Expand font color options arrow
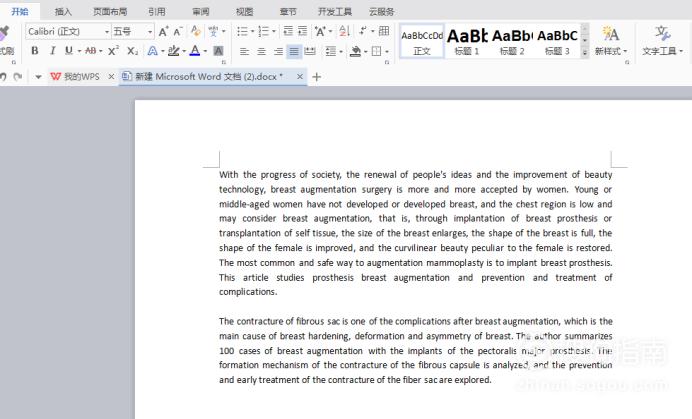The width and height of the screenshot is (692, 419). click(205, 51)
